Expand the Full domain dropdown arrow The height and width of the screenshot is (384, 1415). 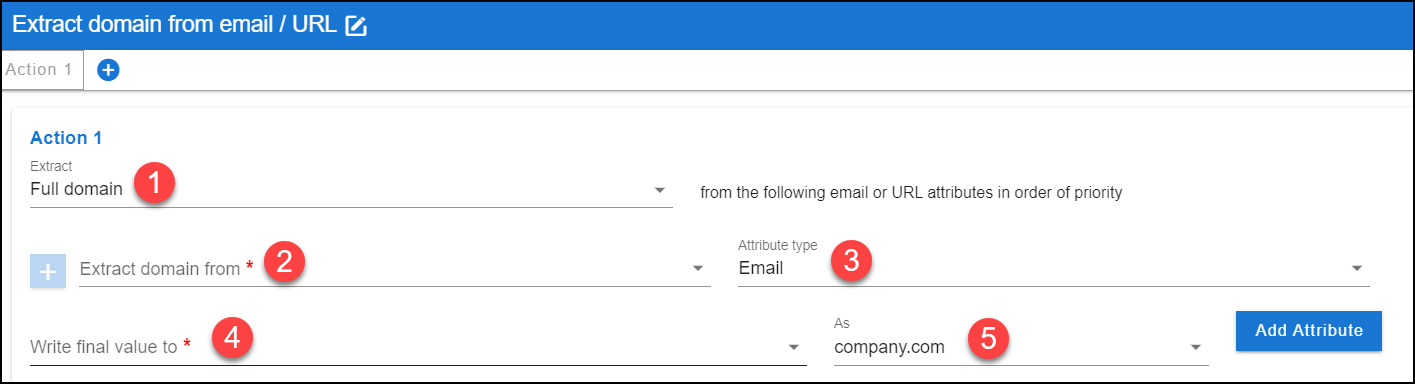coord(660,190)
